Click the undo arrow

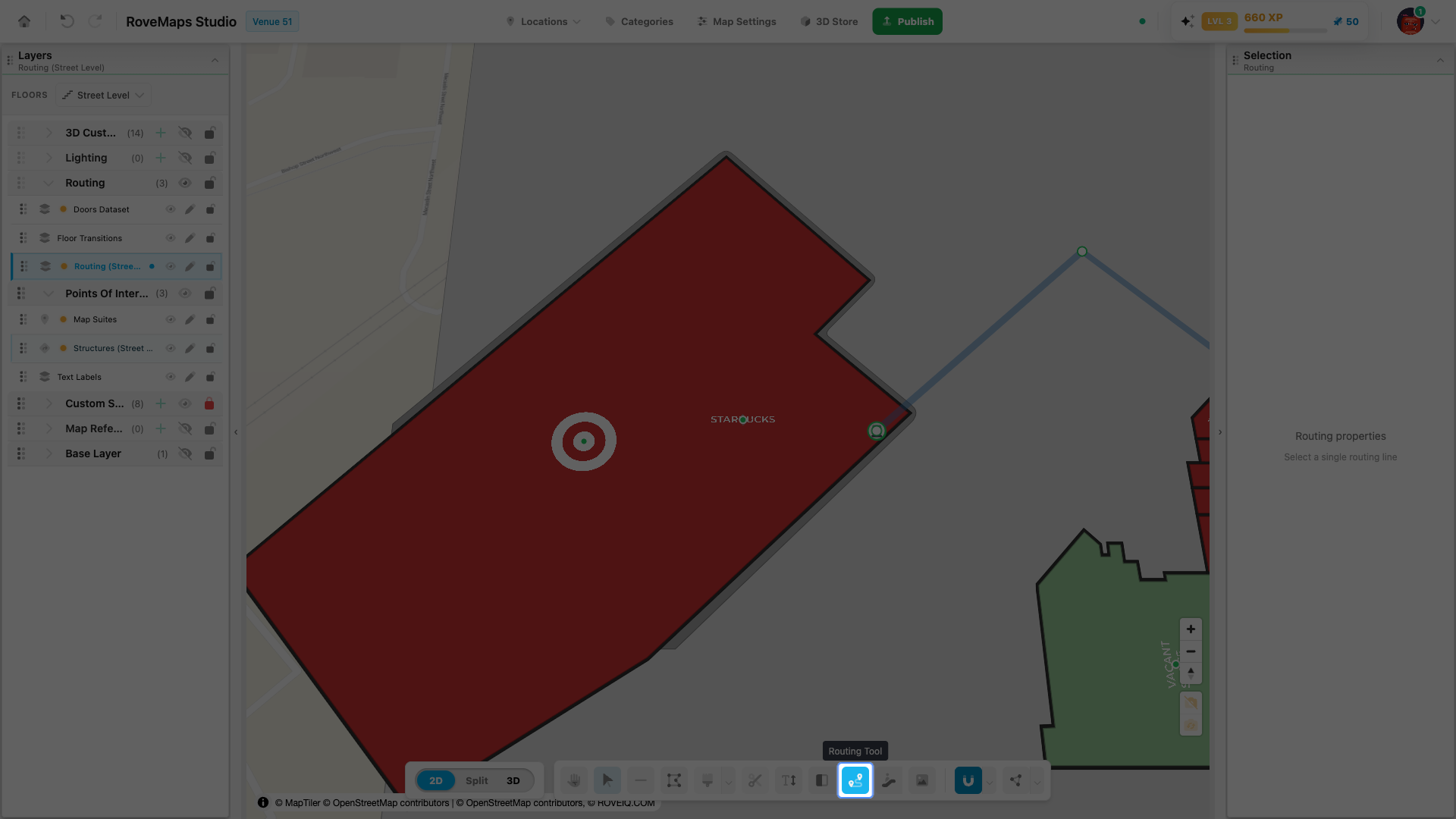click(67, 21)
